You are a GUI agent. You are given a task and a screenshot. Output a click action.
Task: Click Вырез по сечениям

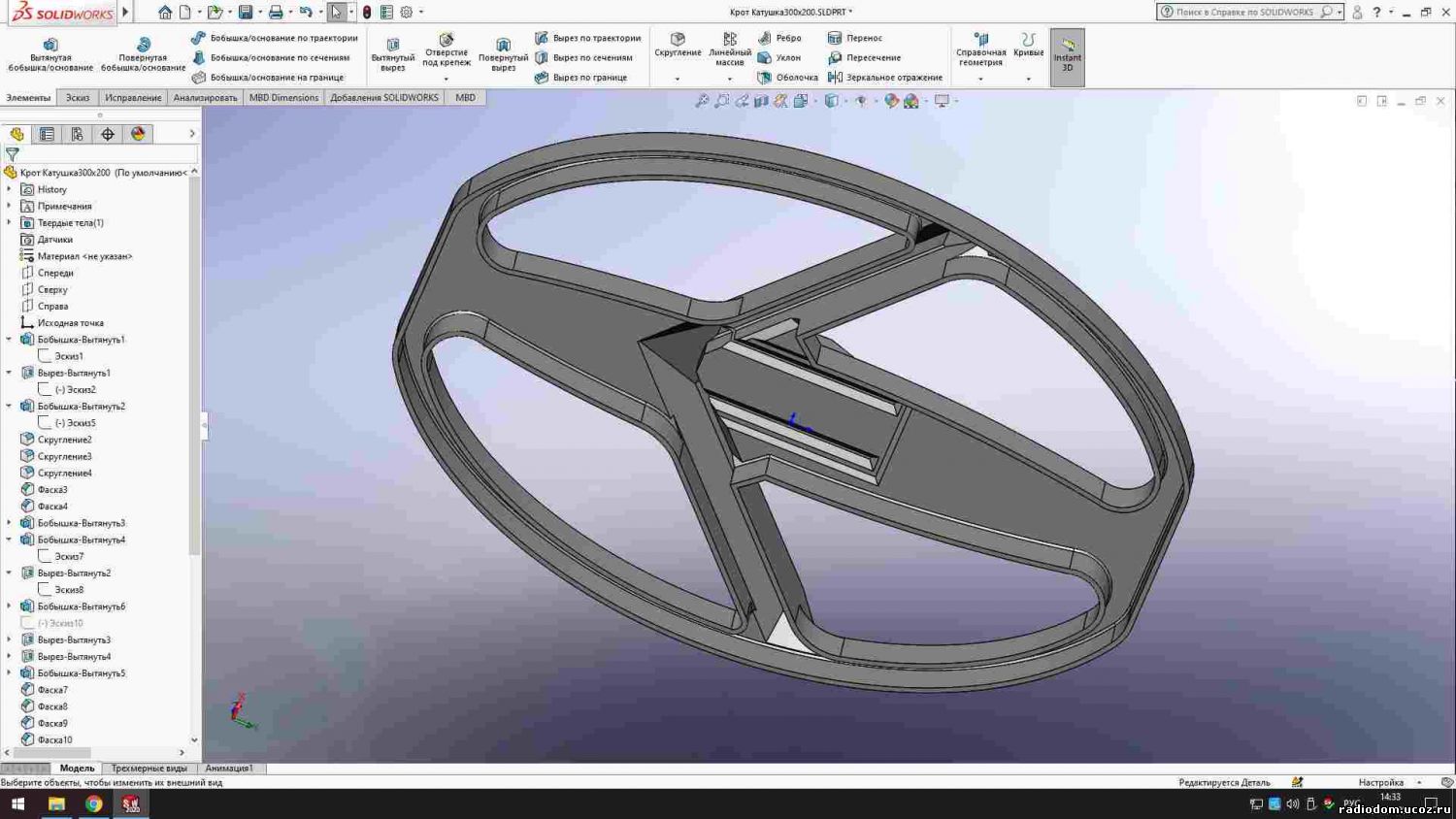[x=584, y=57]
